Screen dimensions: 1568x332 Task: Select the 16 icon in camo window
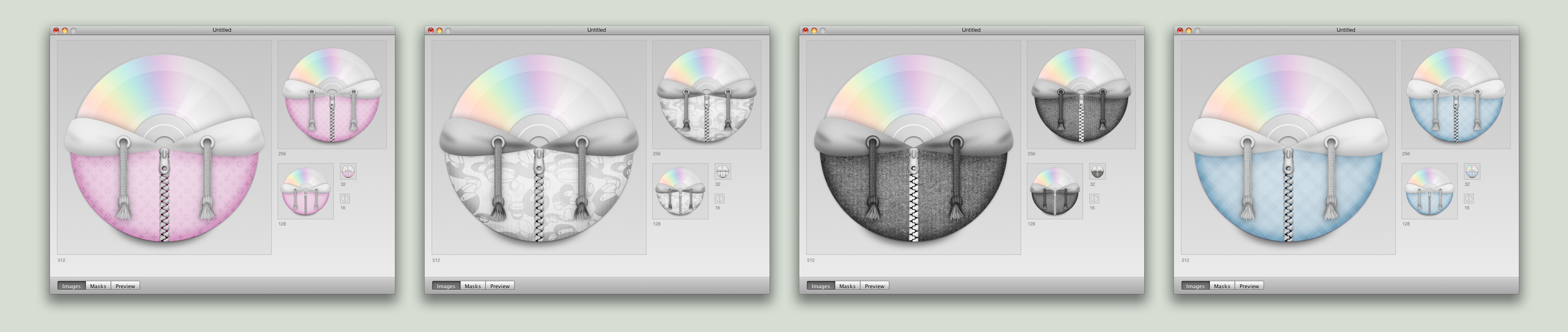point(720,198)
